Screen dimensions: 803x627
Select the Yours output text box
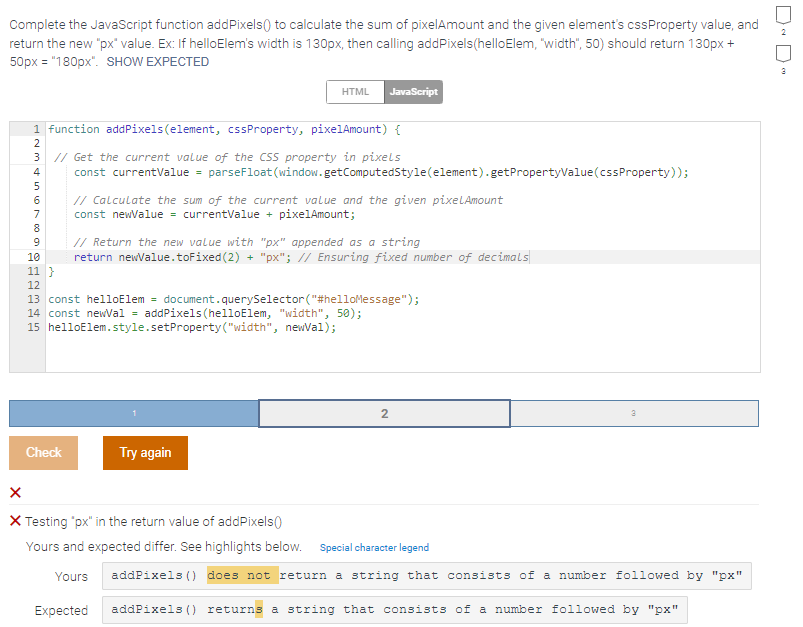[x=427, y=575]
